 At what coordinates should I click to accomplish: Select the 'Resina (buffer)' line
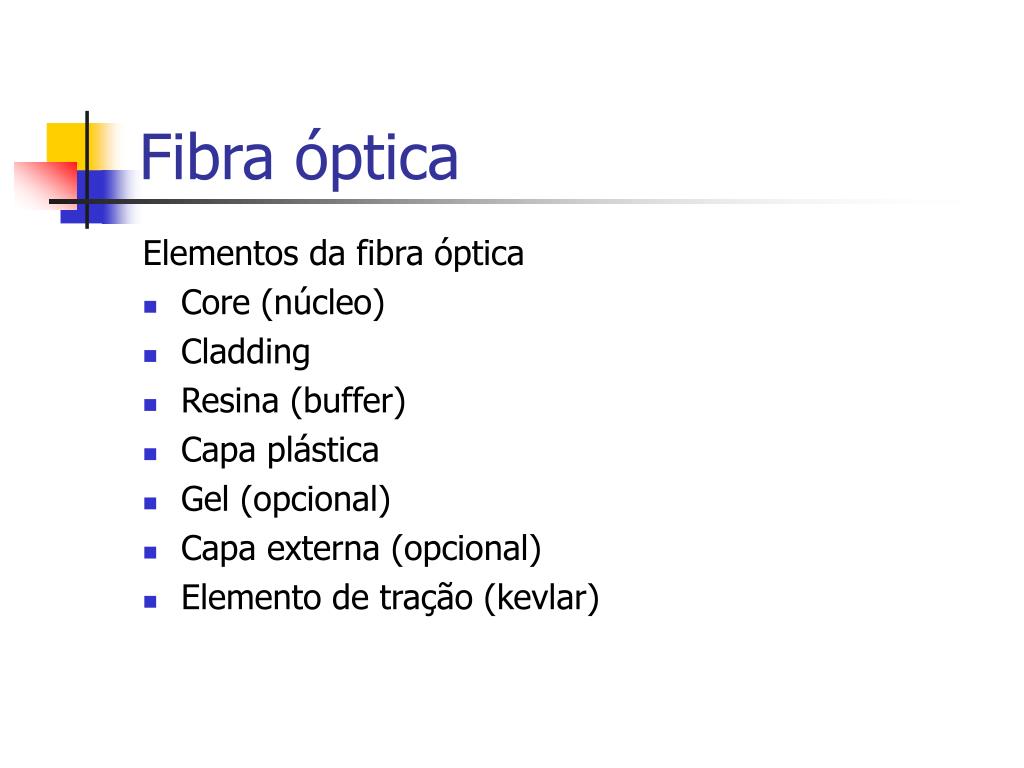click(293, 402)
